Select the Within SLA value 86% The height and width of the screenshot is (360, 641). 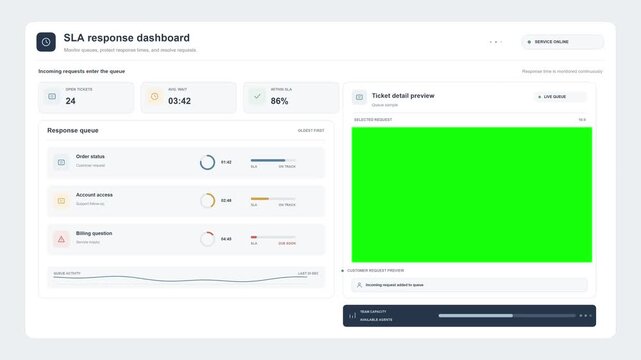[279, 101]
